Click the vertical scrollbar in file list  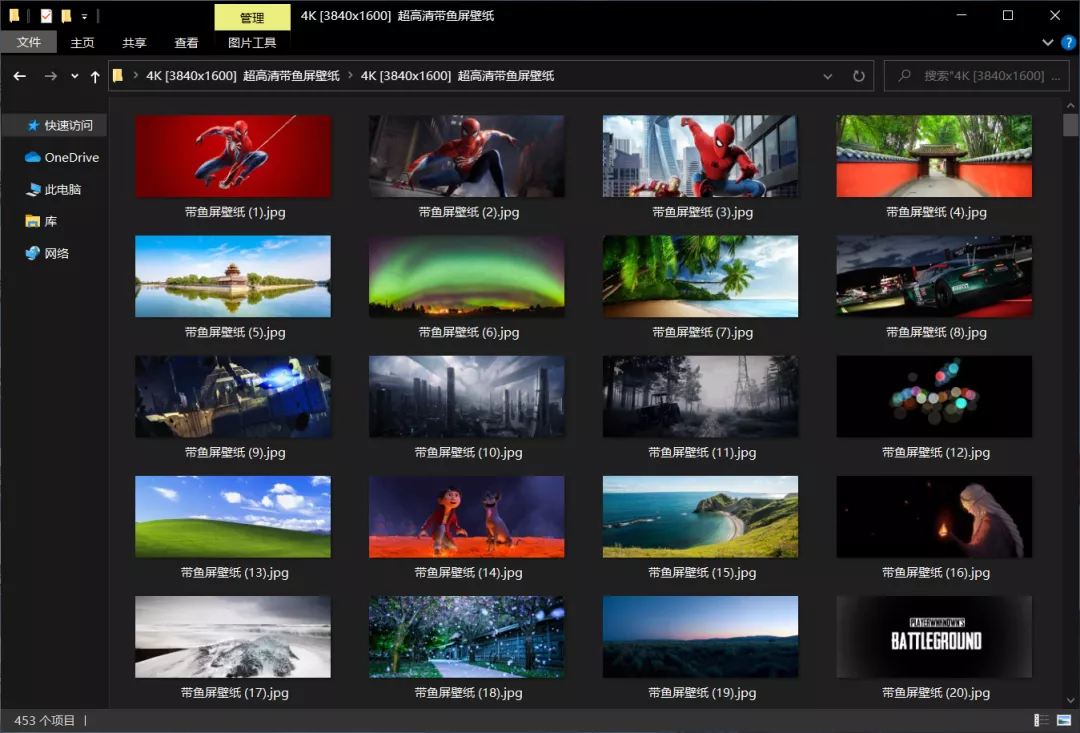[1070, 400]
